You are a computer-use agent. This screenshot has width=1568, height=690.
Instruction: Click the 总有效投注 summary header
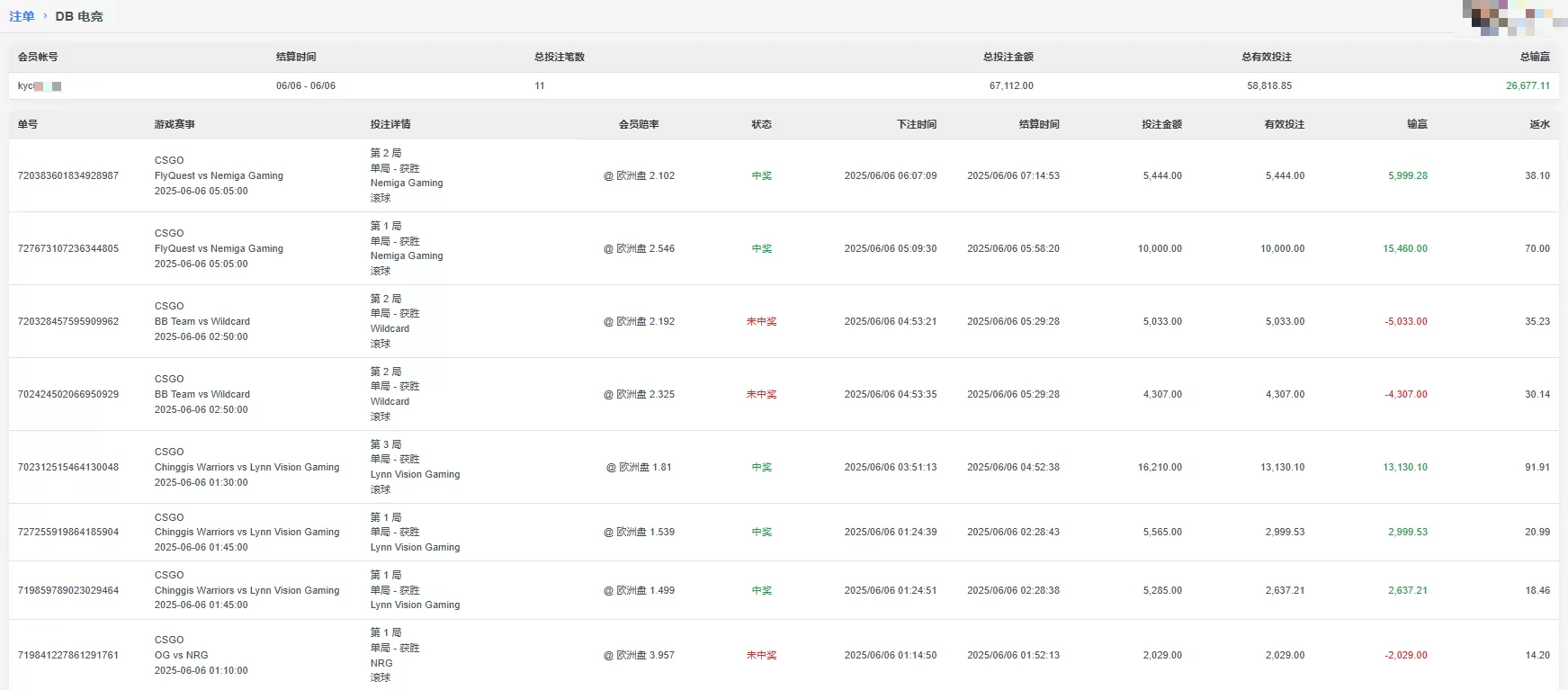point(1267,57)
